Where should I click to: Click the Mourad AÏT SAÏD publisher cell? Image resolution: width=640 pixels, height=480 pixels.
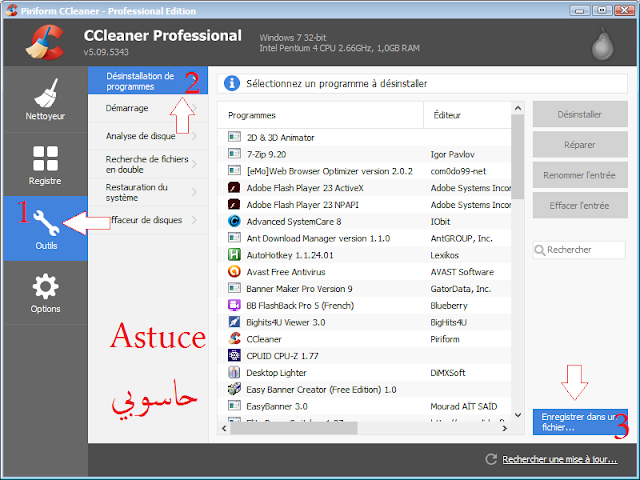(464, 406)
